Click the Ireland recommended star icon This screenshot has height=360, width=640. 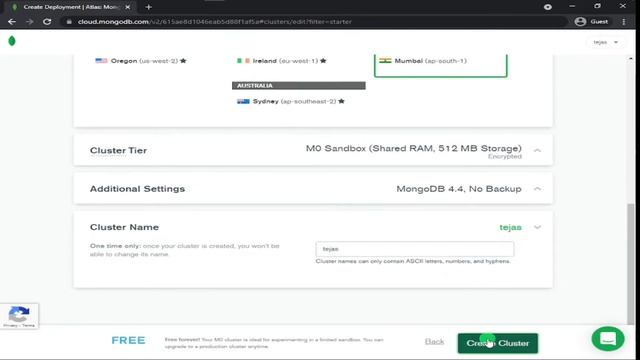click(x=323, y=61)
